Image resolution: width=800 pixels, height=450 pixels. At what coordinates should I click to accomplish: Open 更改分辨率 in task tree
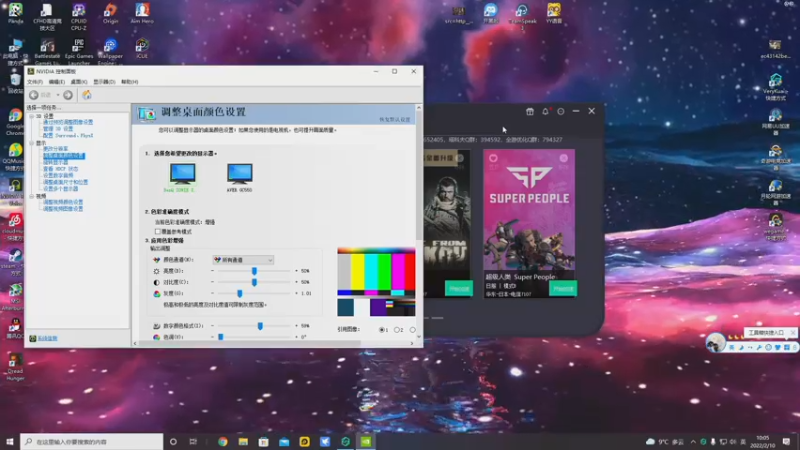[55, 149]
